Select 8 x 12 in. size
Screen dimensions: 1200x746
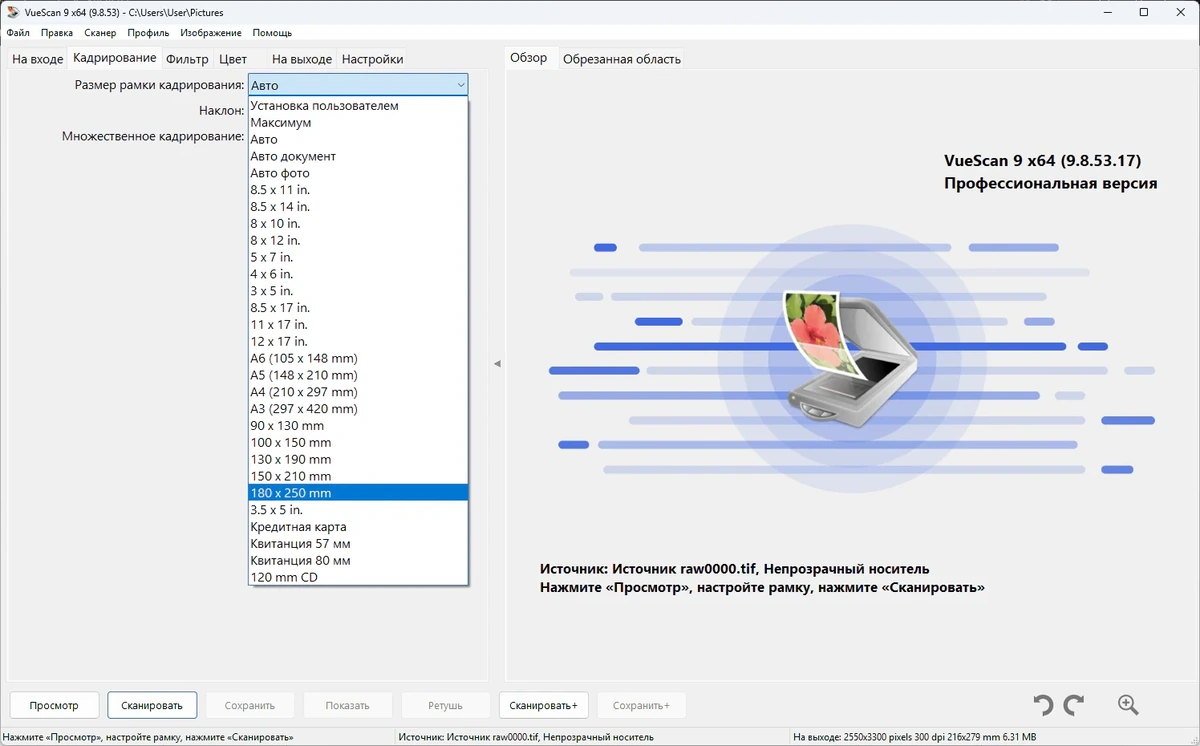358,240
